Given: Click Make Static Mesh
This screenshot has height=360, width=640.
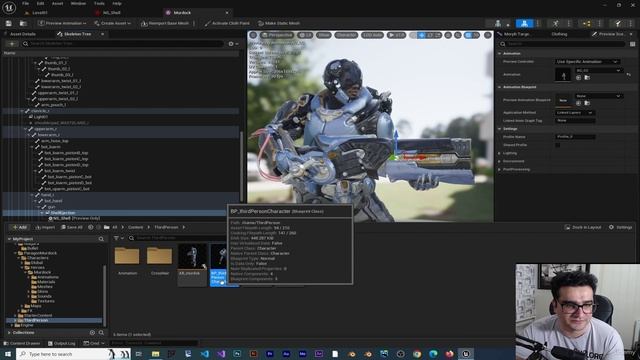Looking at the screenshot, I should pos(279,23).
